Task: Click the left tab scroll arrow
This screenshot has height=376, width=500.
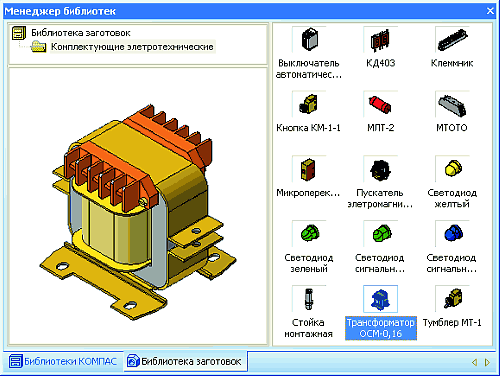Action: click(x=474, y=362)
